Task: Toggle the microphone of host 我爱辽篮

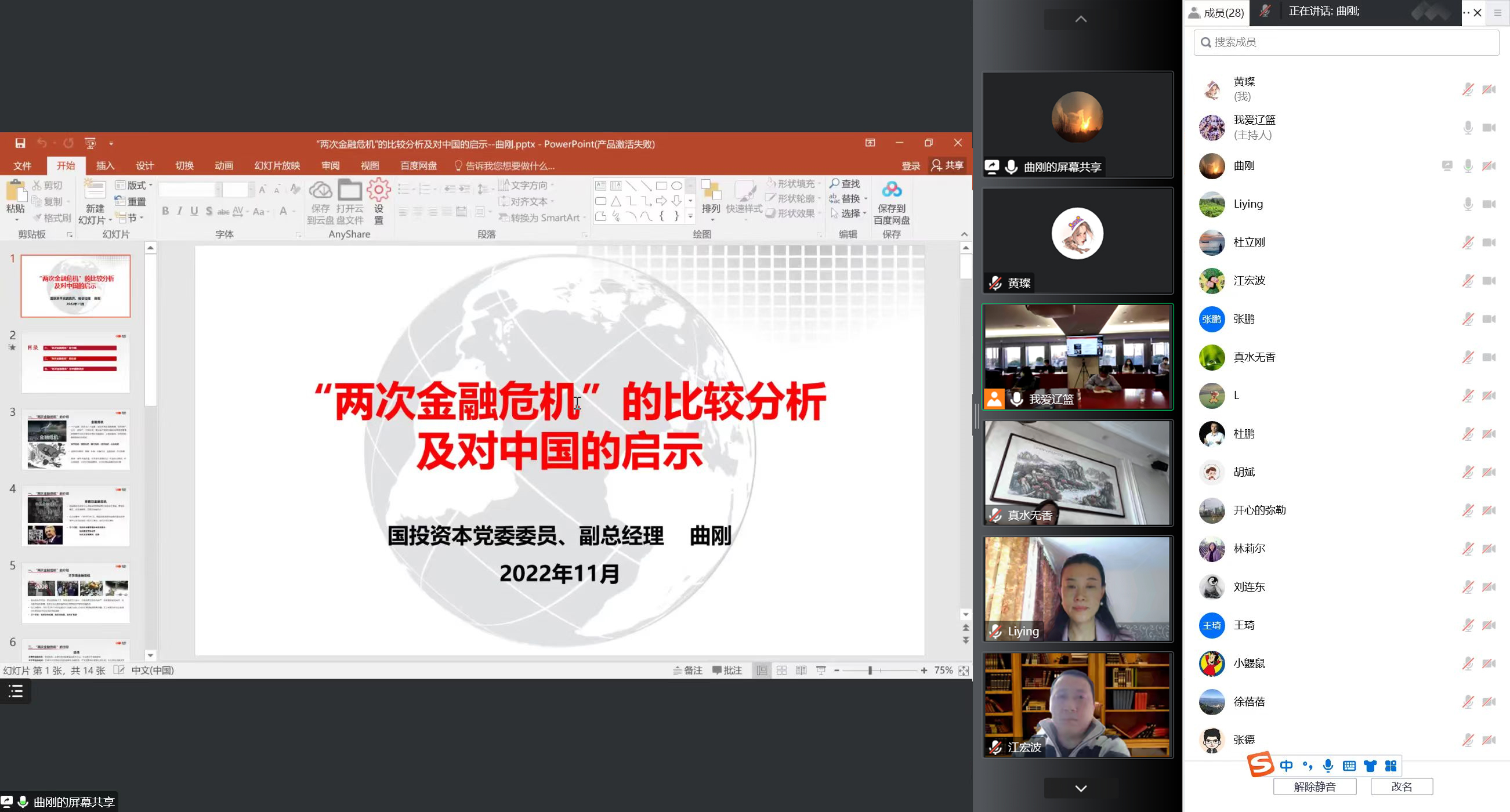Action: click(1467, 128)
